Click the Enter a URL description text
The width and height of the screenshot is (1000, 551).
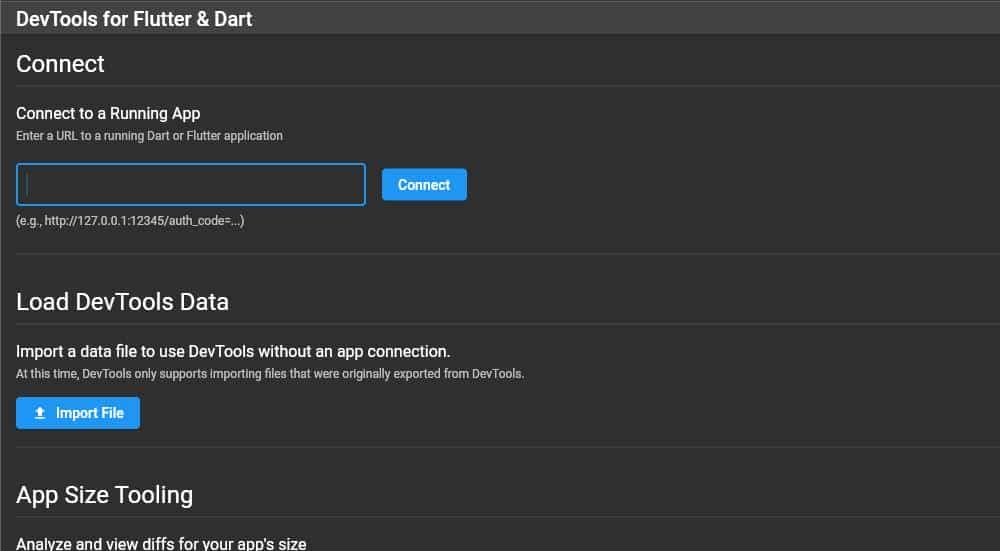pos(149,135)
